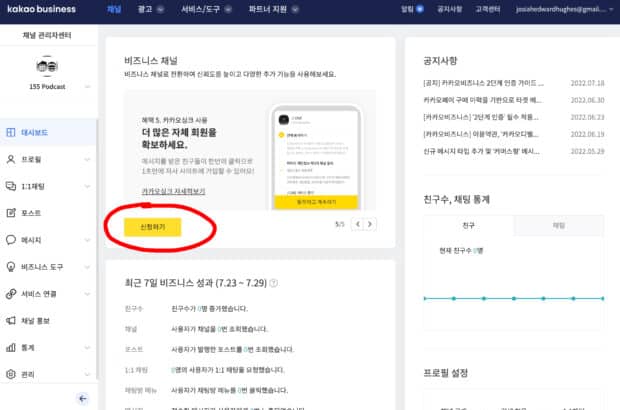Click the 현재 친구수 0명 label
Image resolution: width=620 pixels, height=410 pixels.
[x=461, y=250]
